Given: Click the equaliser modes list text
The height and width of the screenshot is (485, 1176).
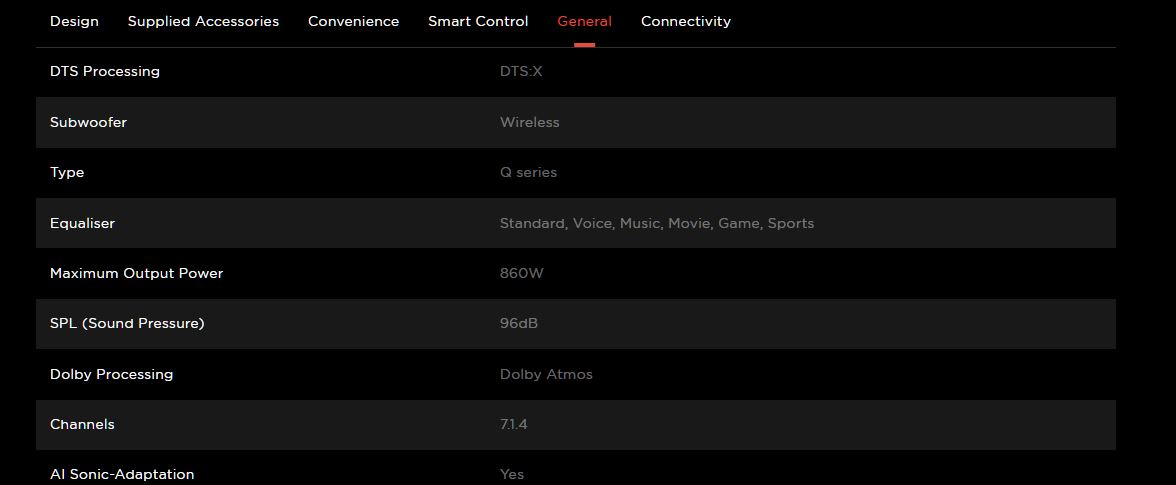Looking at the screenshot, I should pyautogui.click(x=656, y=223).
